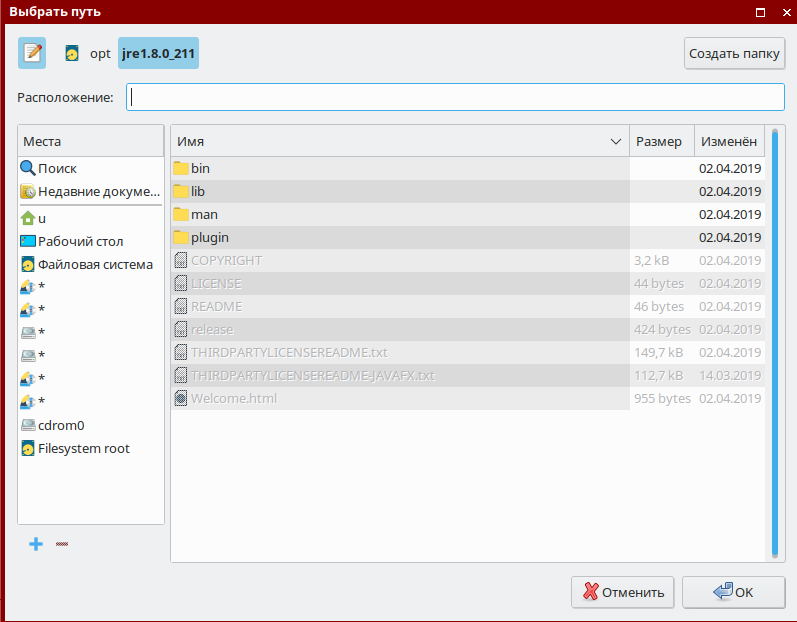This screenshot has width=797, height=622.
Task: Add bookmark with the plus icon
Action: [36, 544]
